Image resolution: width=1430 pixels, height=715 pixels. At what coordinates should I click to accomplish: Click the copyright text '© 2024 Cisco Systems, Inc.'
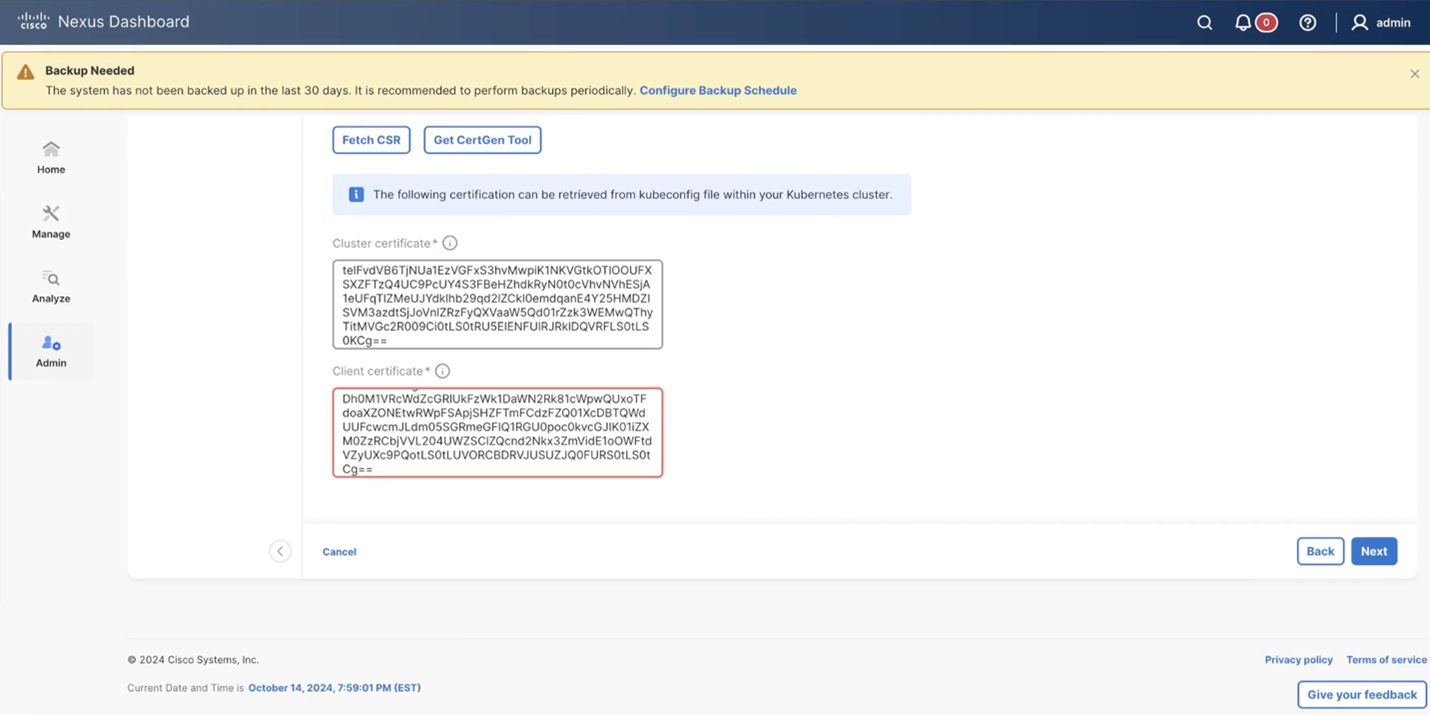click(193, 660)
